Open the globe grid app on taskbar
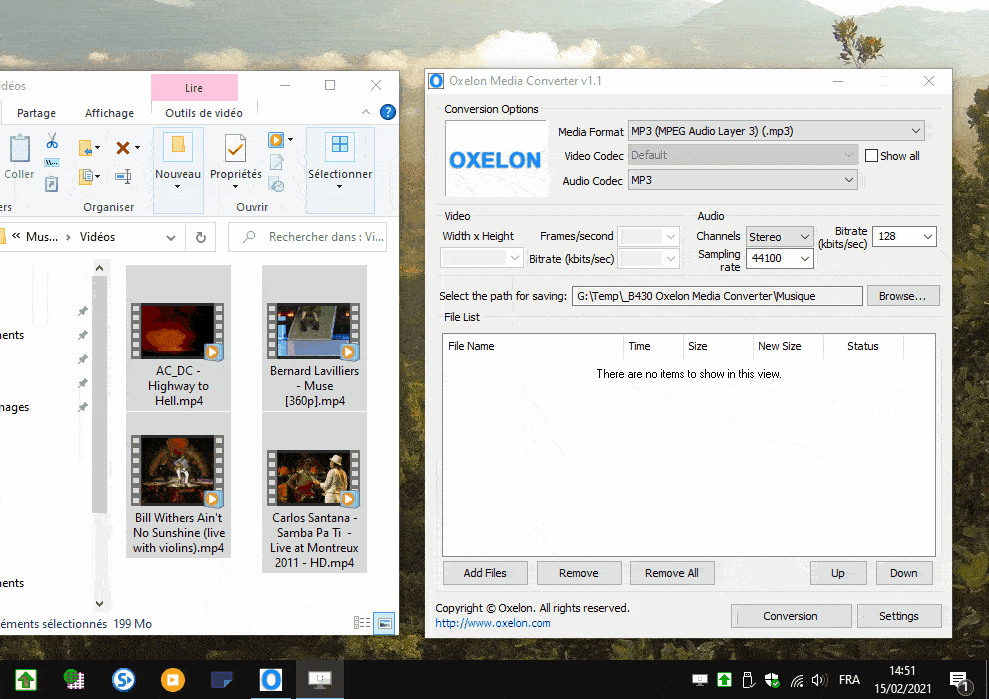Image resolution: width=989 pixels, height=699 pixels. click(74, 679)
